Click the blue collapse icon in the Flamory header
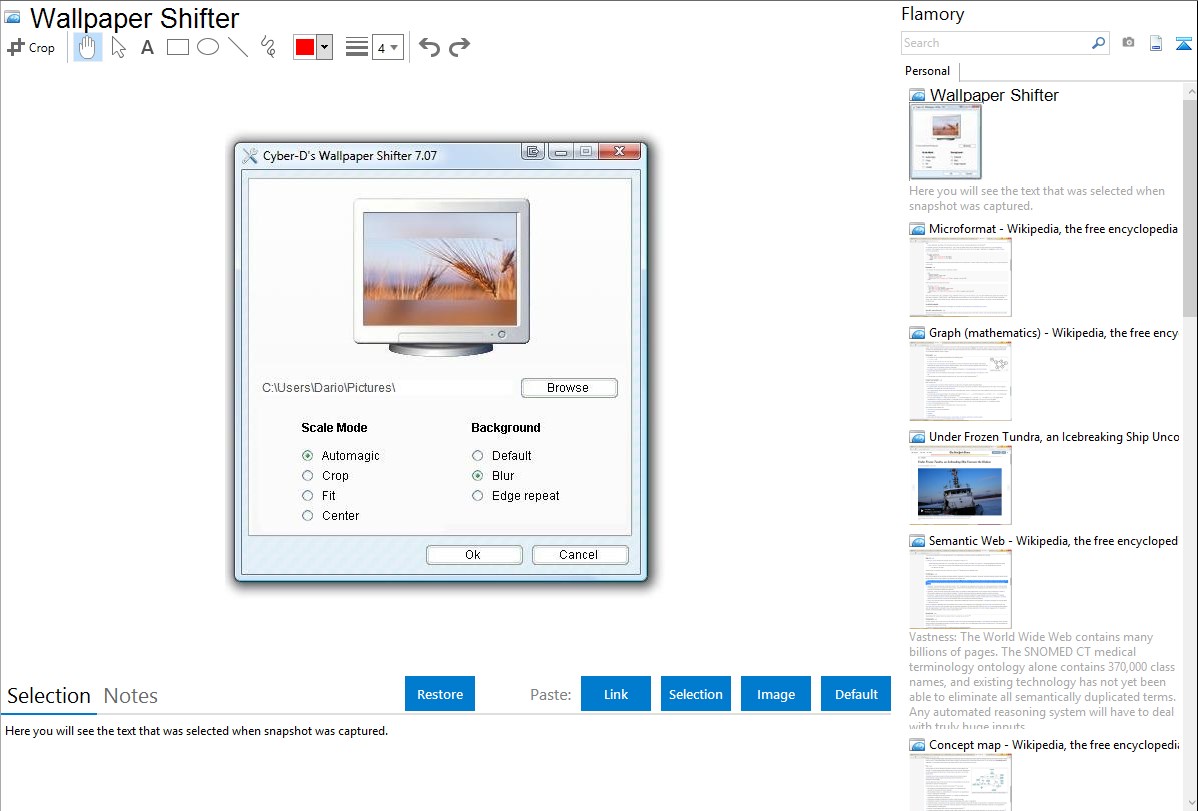The height and width of the screenshot is (811, 1198). coord(1183,43)
